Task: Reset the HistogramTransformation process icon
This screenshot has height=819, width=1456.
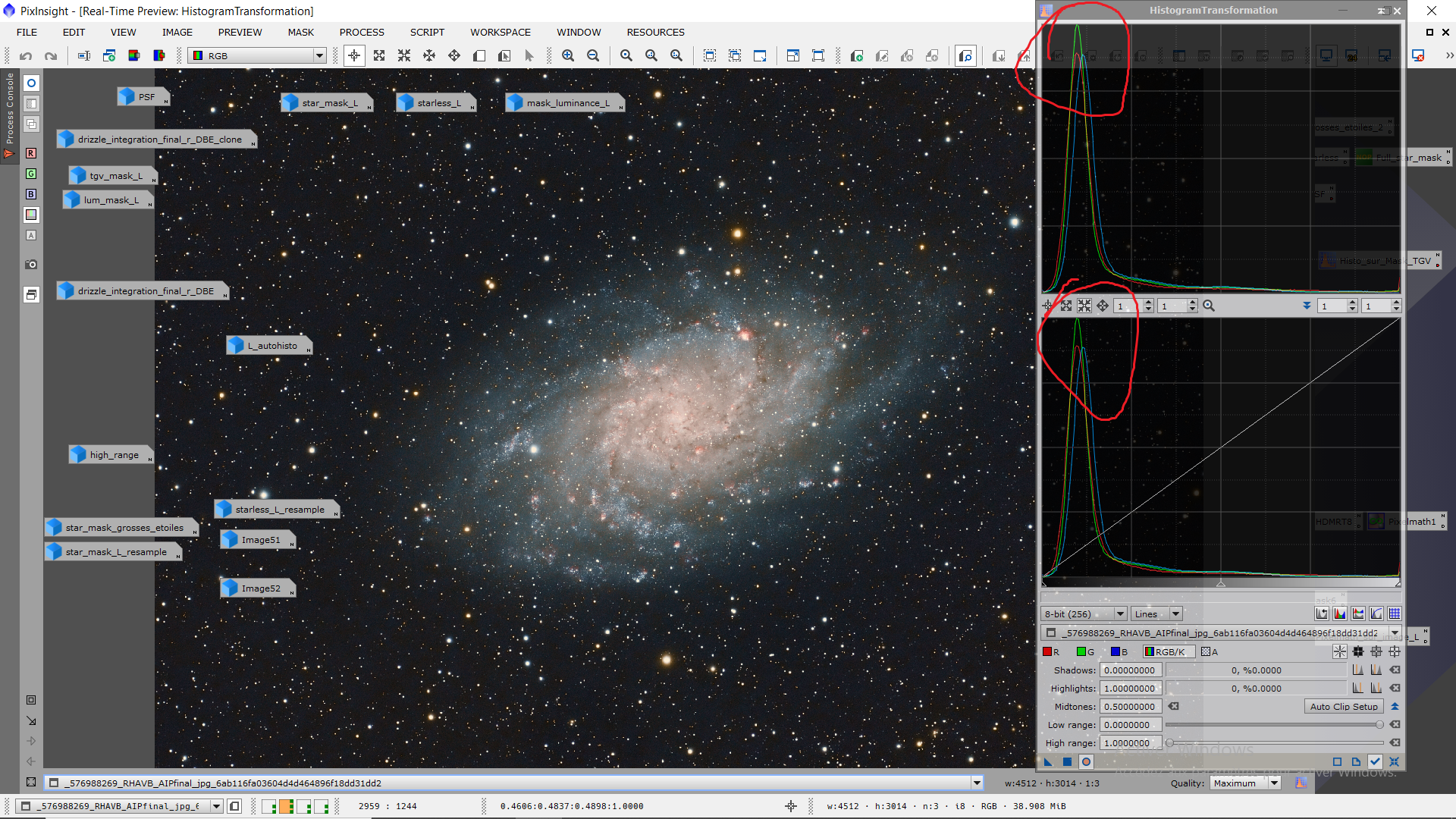Action: click(x=1394, y=761)
